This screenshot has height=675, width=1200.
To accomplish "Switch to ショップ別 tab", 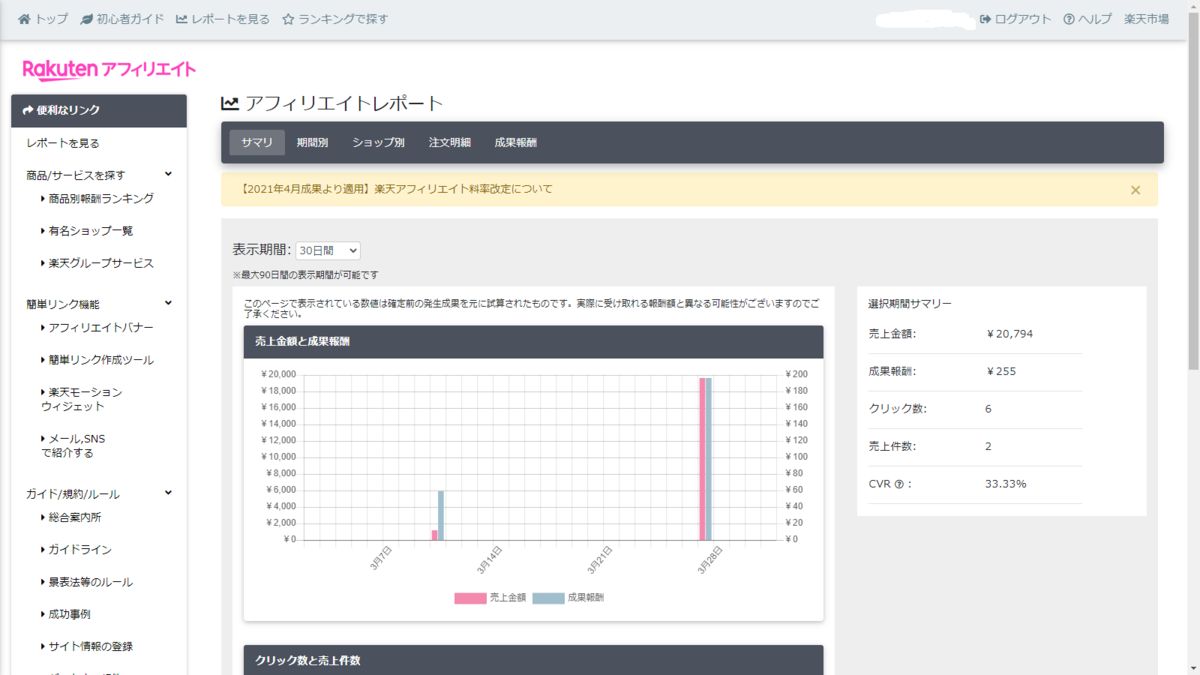I will pos(378,143).
